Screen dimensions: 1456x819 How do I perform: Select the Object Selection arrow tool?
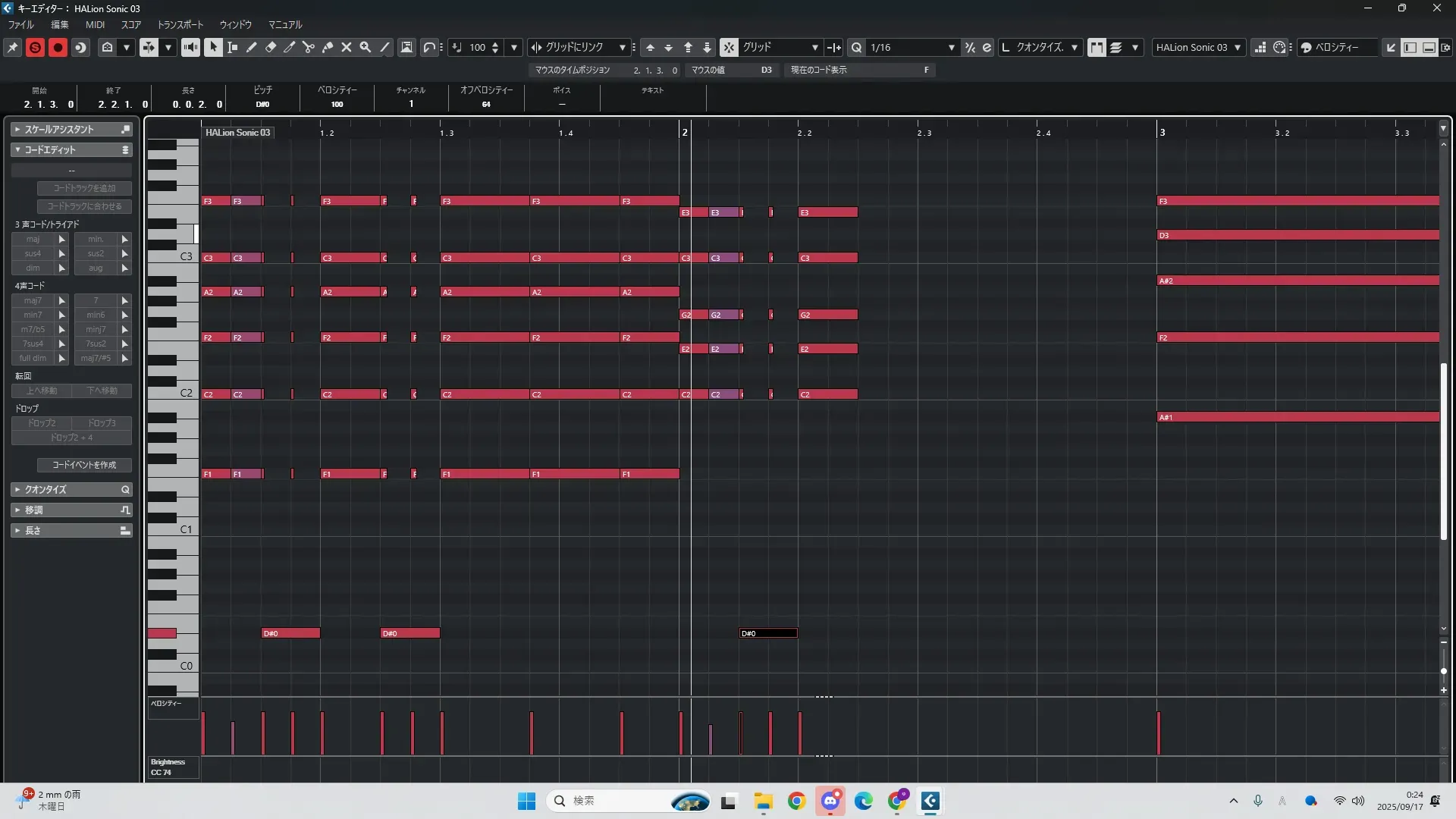coord(213,47)
